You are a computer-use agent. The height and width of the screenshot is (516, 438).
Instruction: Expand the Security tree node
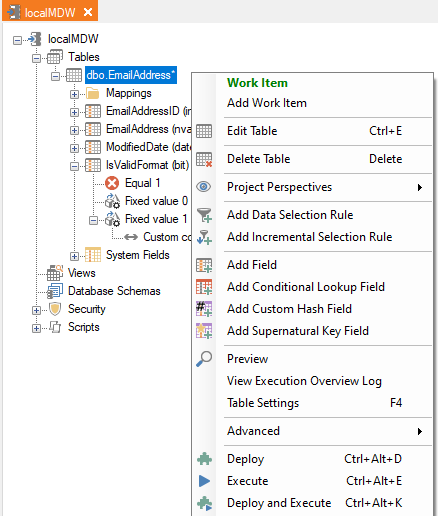click(x=36, y=310)
